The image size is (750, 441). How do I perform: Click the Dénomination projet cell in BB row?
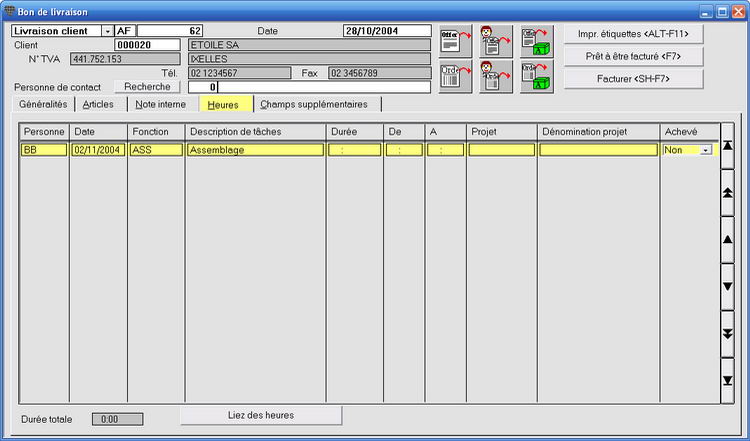(598, 150)
